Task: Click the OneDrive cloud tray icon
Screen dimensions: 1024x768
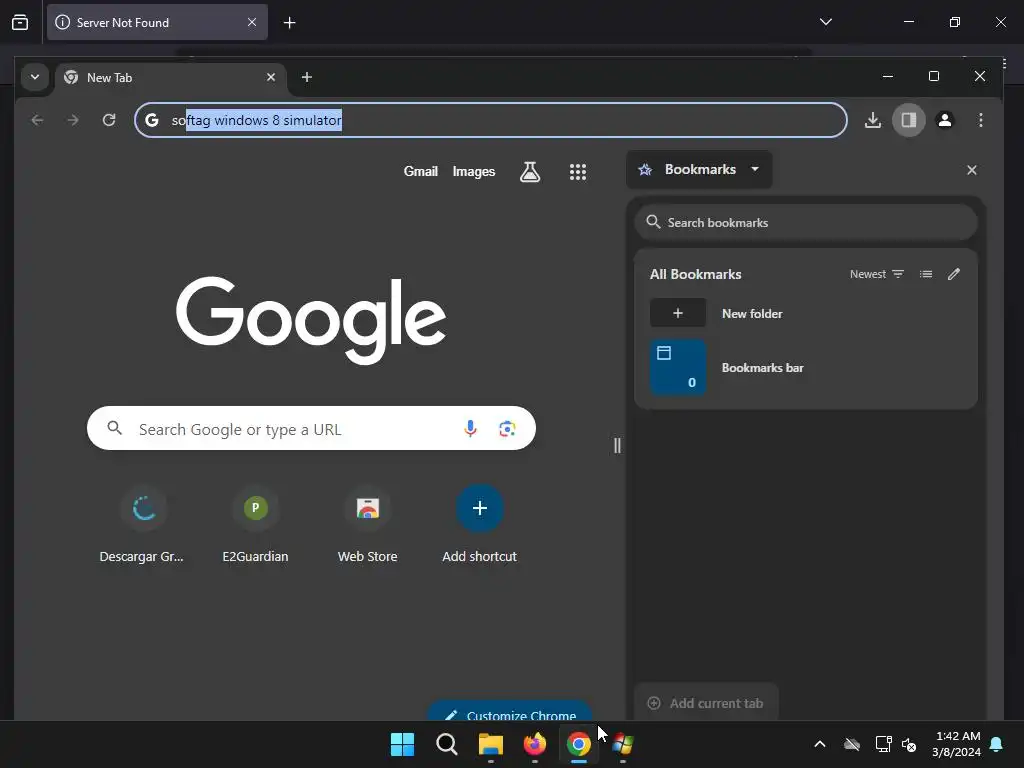Action: coord(852,744)
